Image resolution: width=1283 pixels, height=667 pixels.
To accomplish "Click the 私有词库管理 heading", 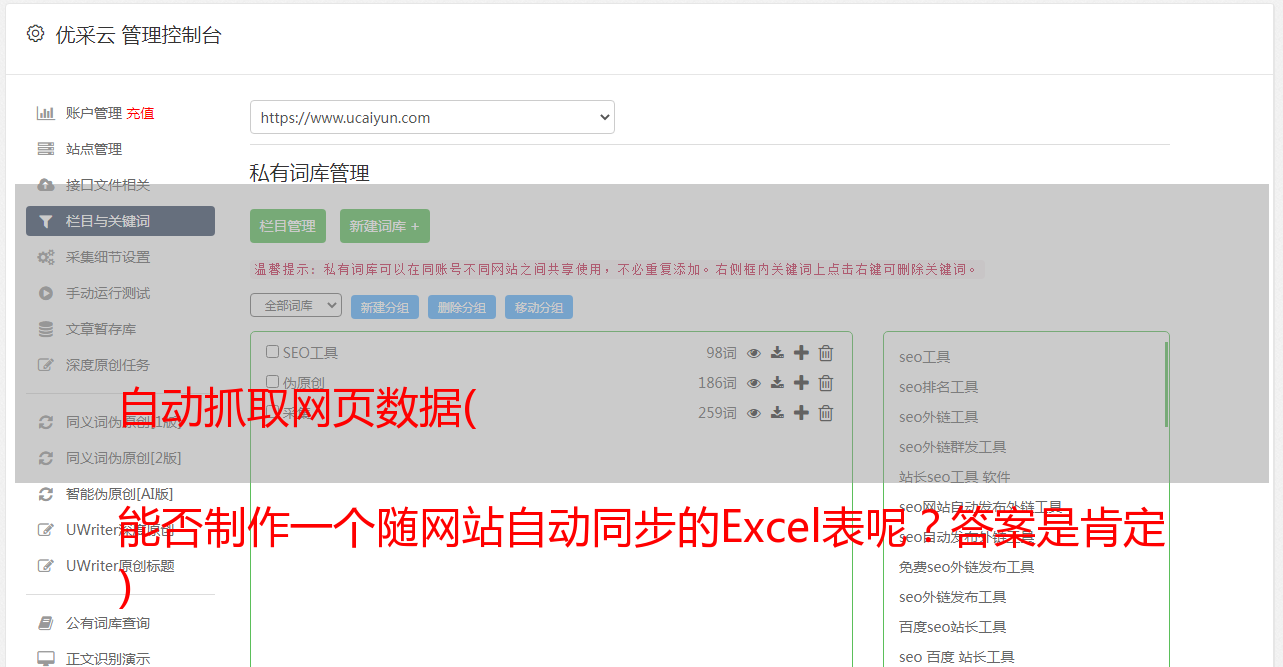I will pos(310,173).
